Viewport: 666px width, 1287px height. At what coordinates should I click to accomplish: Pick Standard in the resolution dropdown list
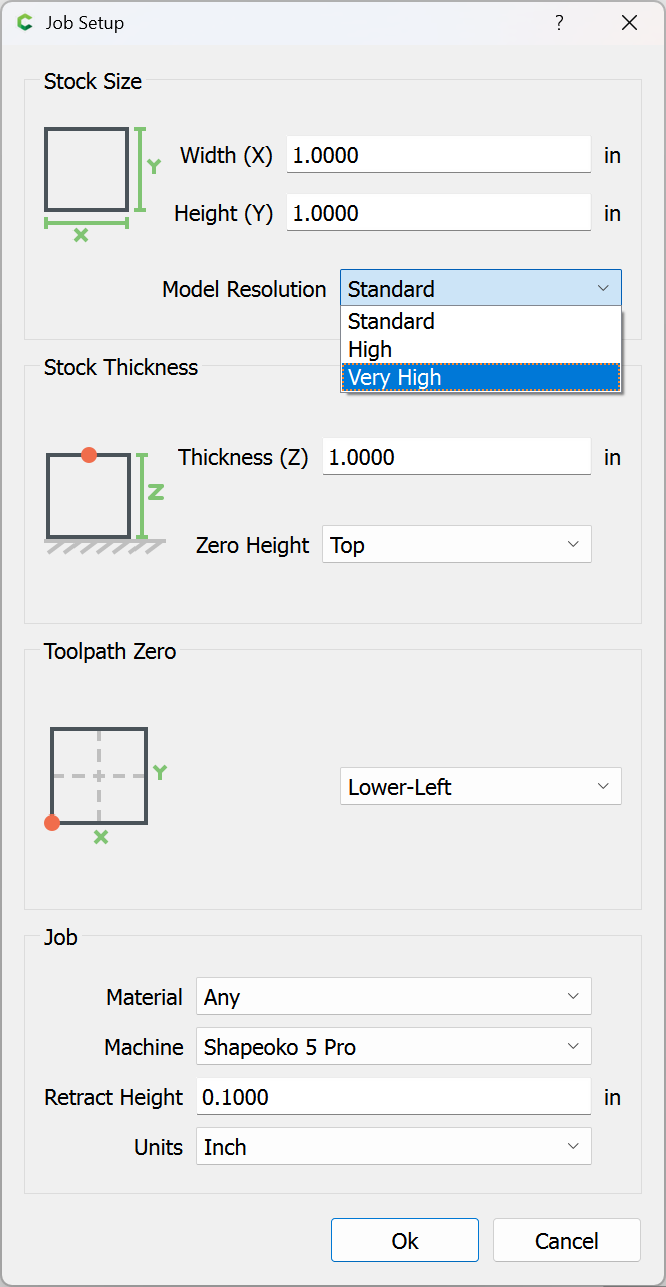click(481, 322)
